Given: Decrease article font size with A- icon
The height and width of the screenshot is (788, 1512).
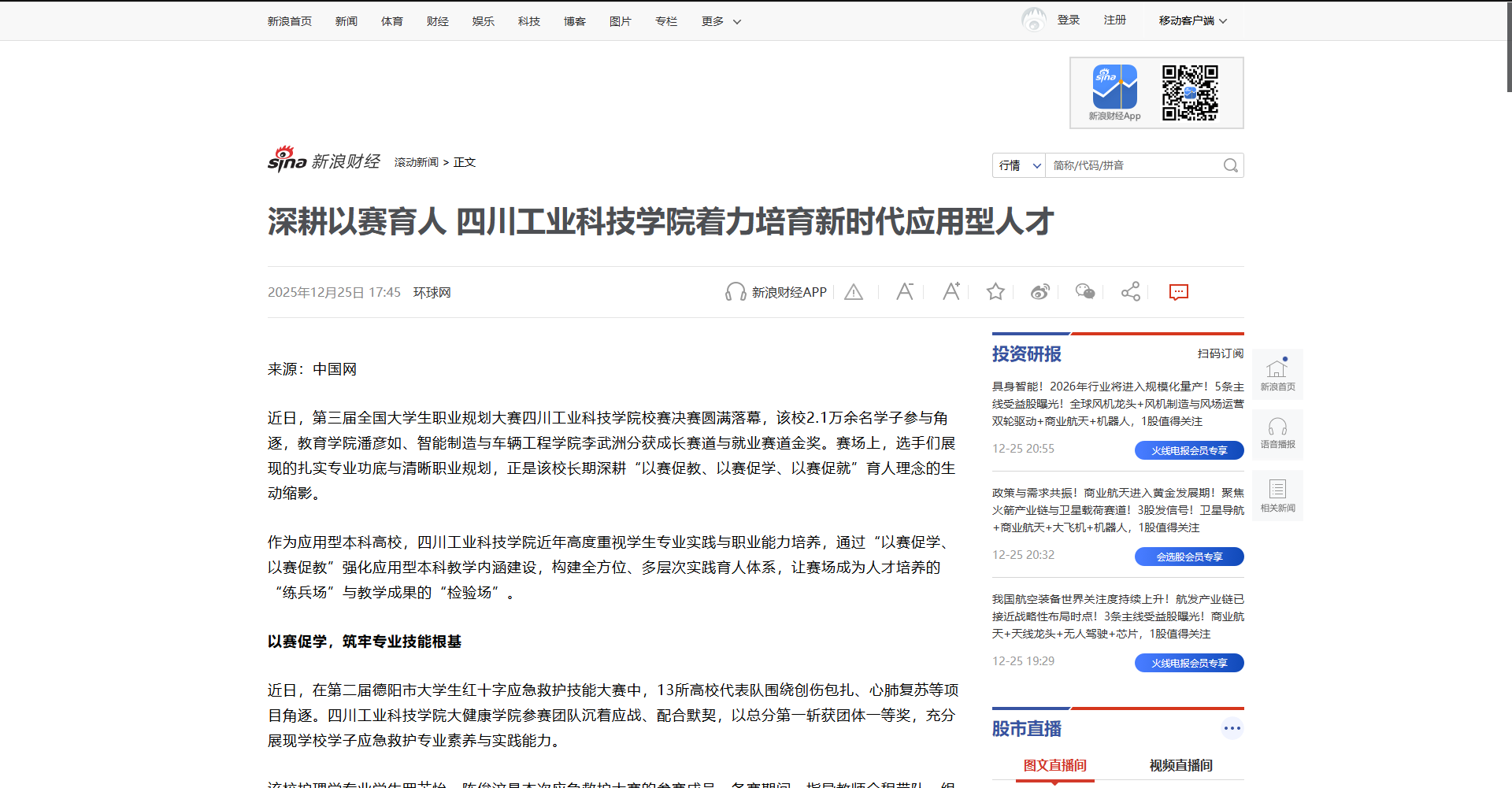Looking at the screenshot, I should click(905, 292).
